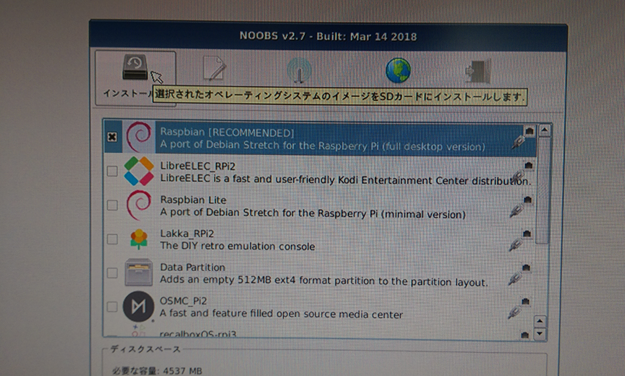Select the recalboxOS-rpi3 list entry
The width and height of the screenshot is (625, 376).
coord(320,333)
